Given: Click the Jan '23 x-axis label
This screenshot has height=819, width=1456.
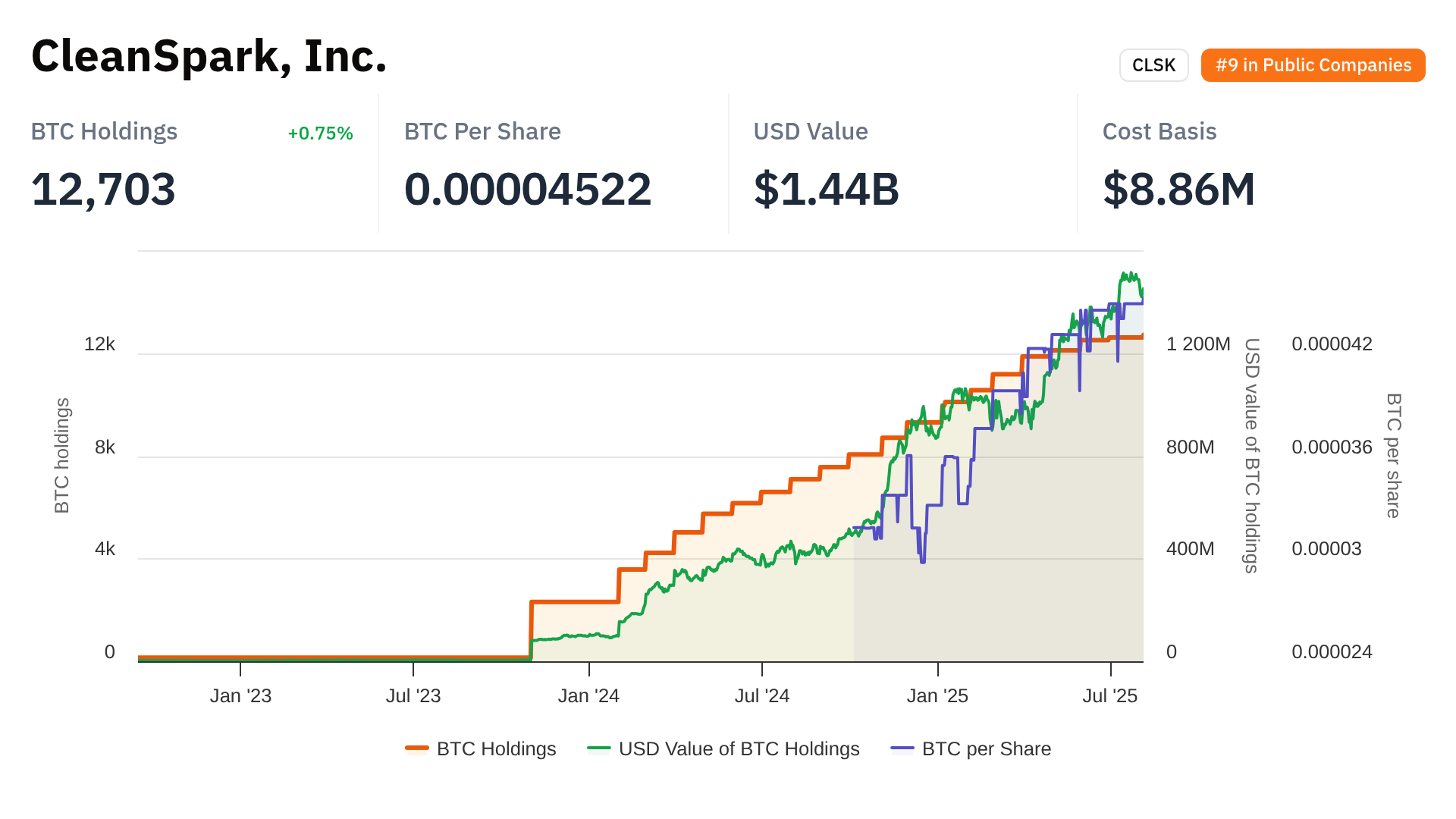Looking at the screenshot, I should [240, 695].
